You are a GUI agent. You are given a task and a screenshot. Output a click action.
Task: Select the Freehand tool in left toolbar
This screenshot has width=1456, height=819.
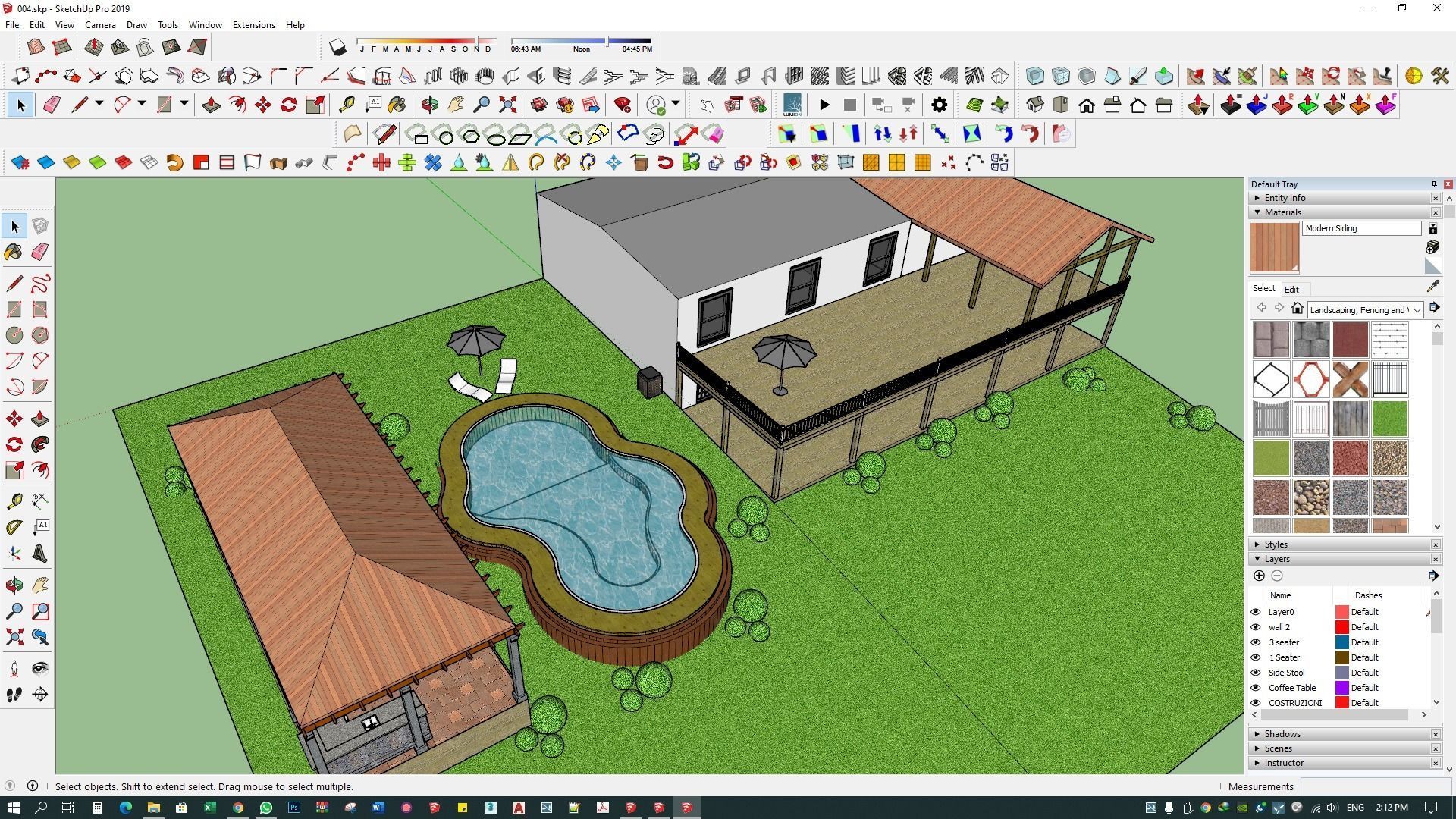(x=40, y=284)
